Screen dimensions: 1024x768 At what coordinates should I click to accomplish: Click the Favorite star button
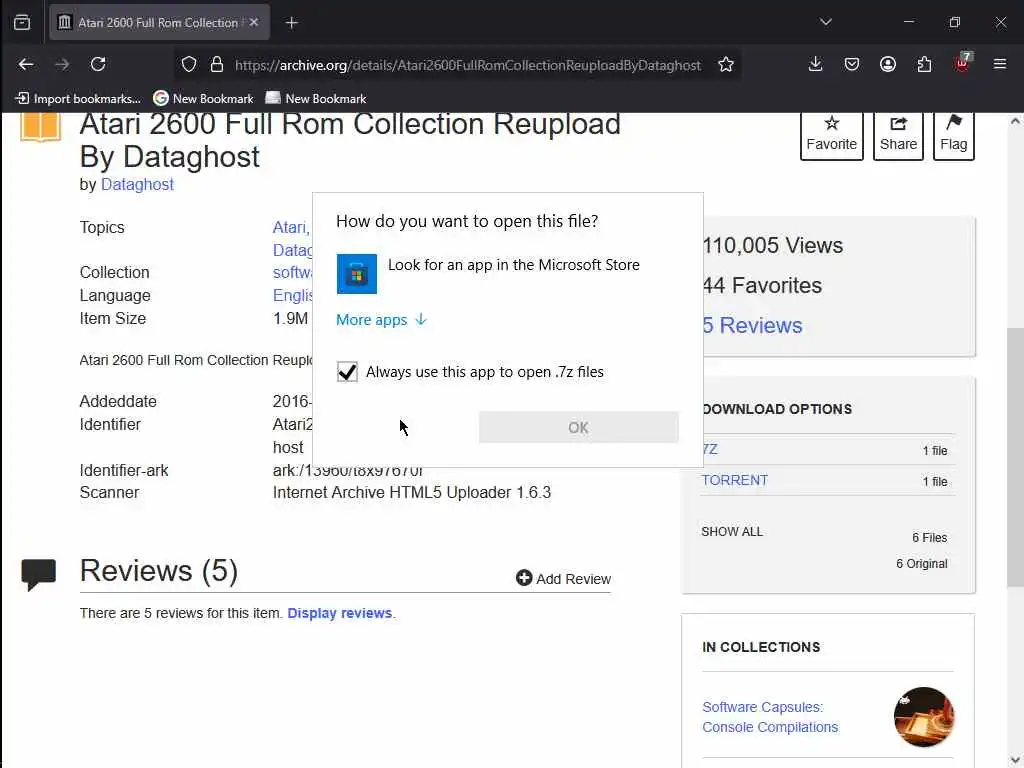(x=831, y=135)
